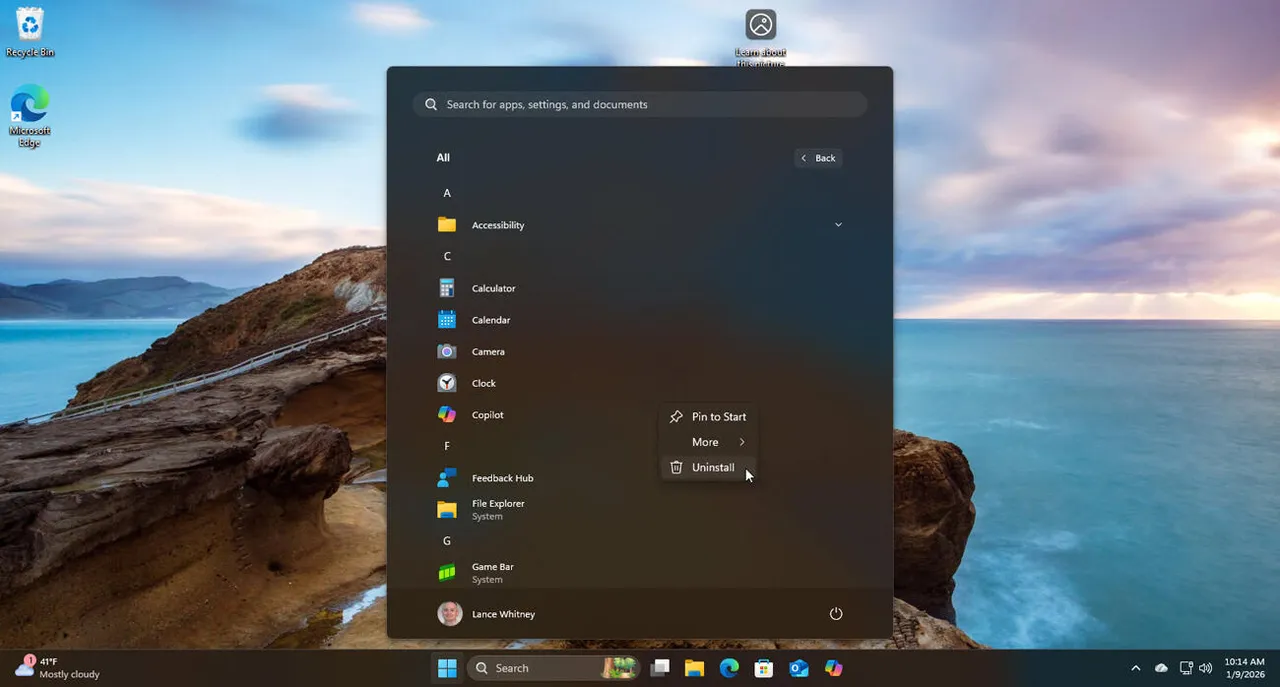The height and width of the screenshot is (687, 1280).
Task: Start the Feedback Hub app
Action: (x=502, y=478)
